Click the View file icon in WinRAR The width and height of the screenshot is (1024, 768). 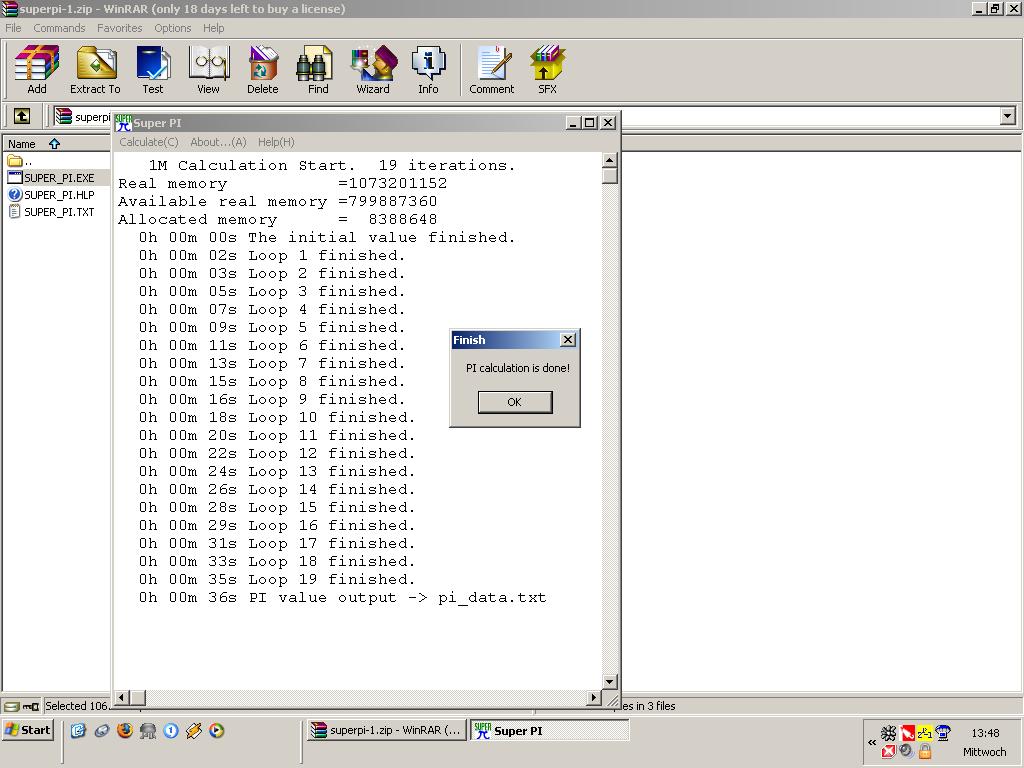click(208, 70)
